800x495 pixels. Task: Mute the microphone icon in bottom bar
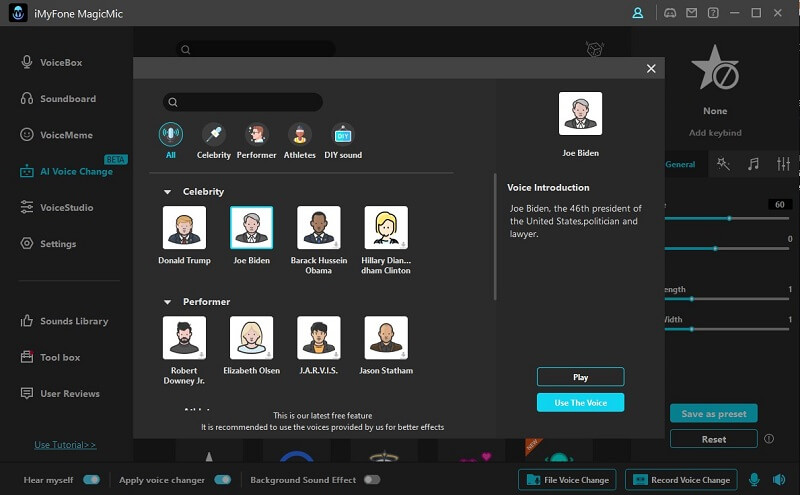[754, 480]
